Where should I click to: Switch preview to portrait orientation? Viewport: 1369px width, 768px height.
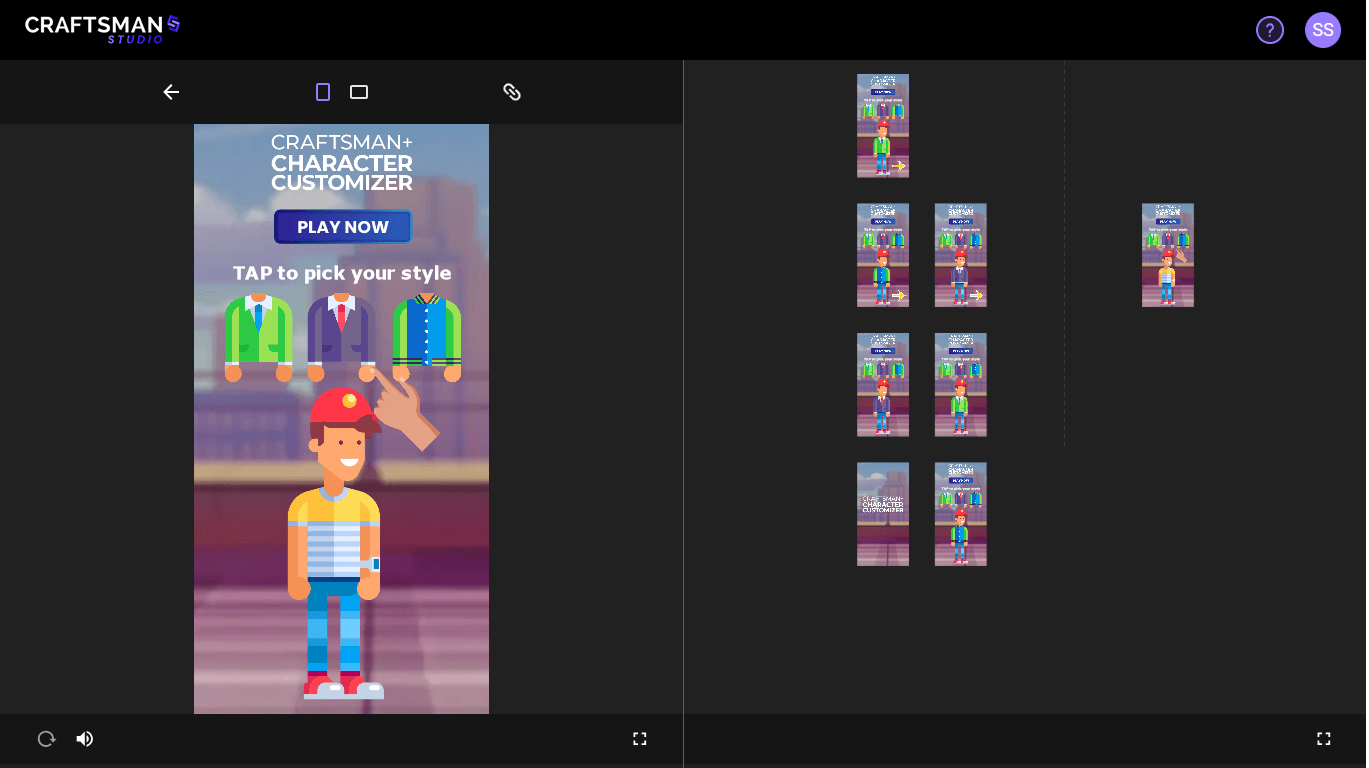323,92
